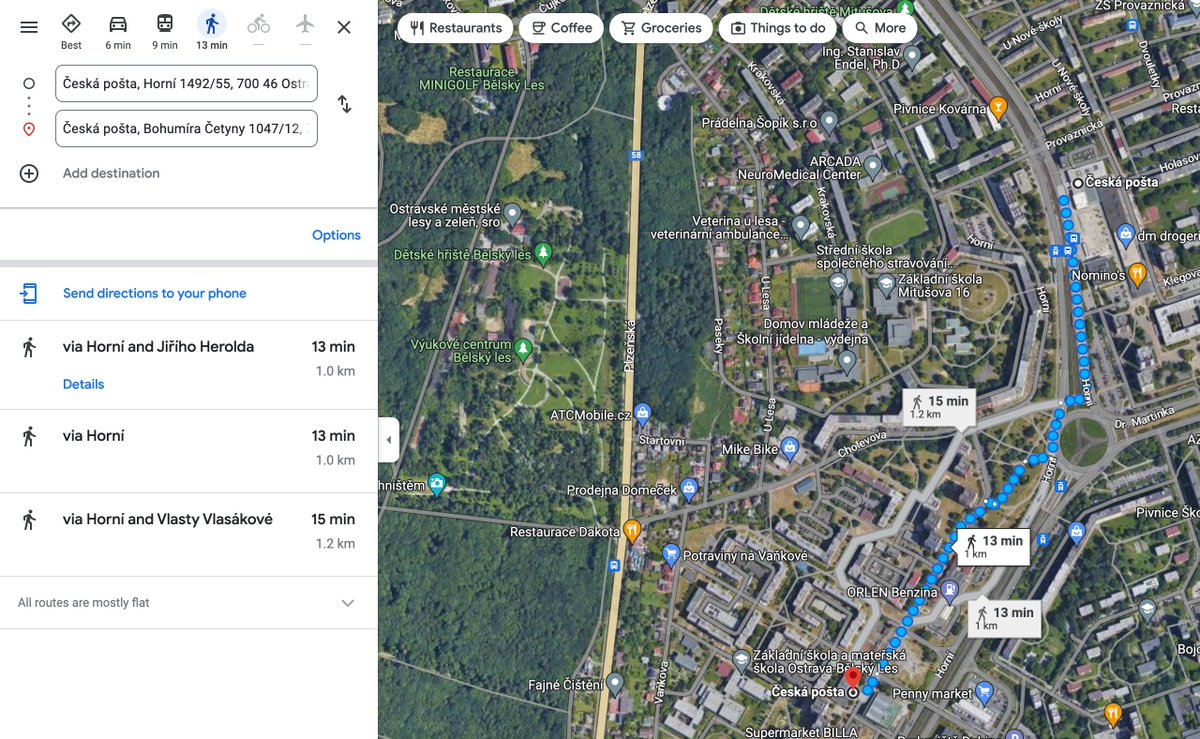
Task: Click the Veterina u lesa pin
Action: [800, 227]
